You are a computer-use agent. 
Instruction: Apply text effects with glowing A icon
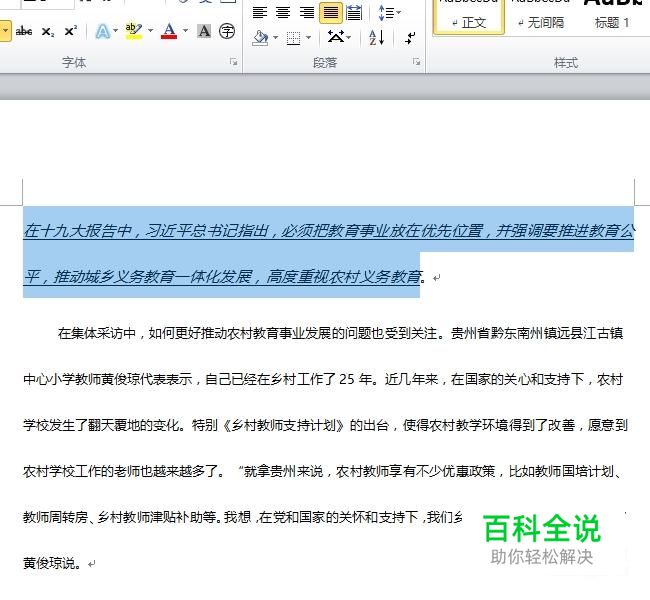coord(102,31)
